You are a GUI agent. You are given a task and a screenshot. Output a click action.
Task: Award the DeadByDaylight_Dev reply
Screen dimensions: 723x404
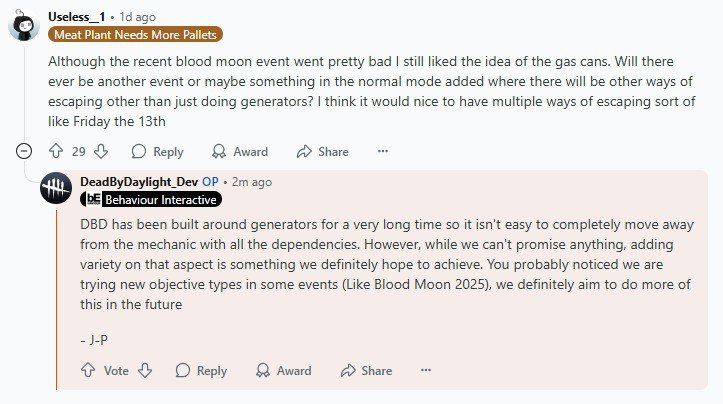(x=284, y=370)
